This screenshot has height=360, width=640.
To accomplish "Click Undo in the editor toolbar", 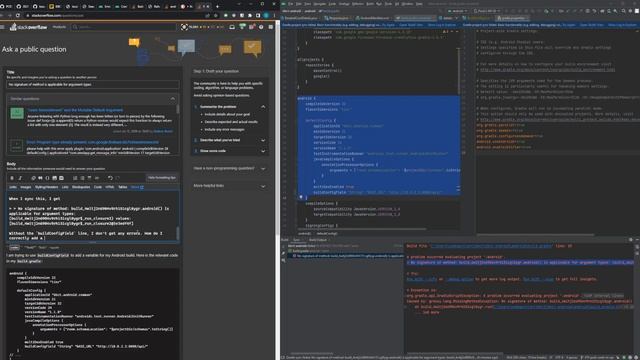I will (110, 178).
